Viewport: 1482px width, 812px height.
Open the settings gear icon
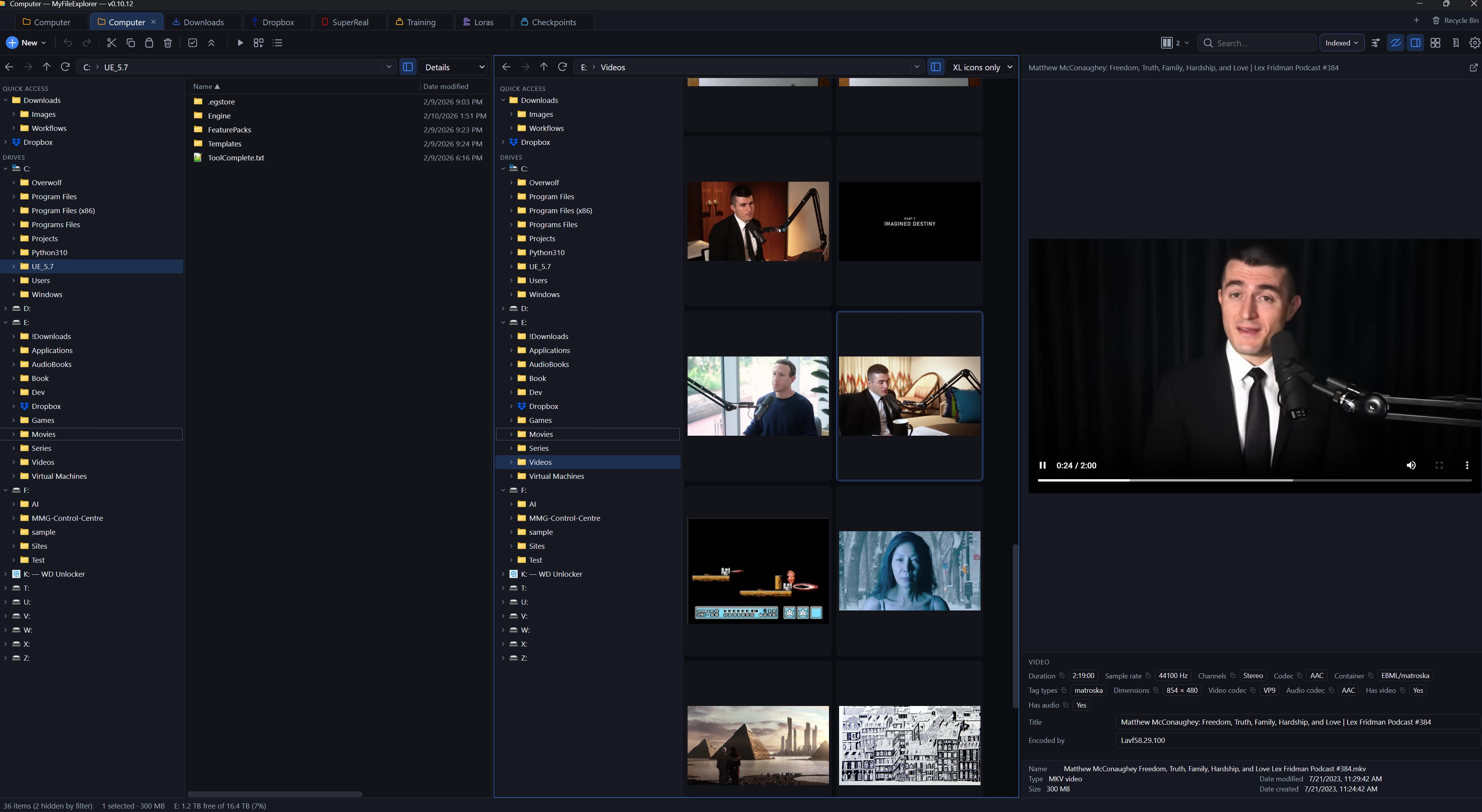[x=1475, y=43]
